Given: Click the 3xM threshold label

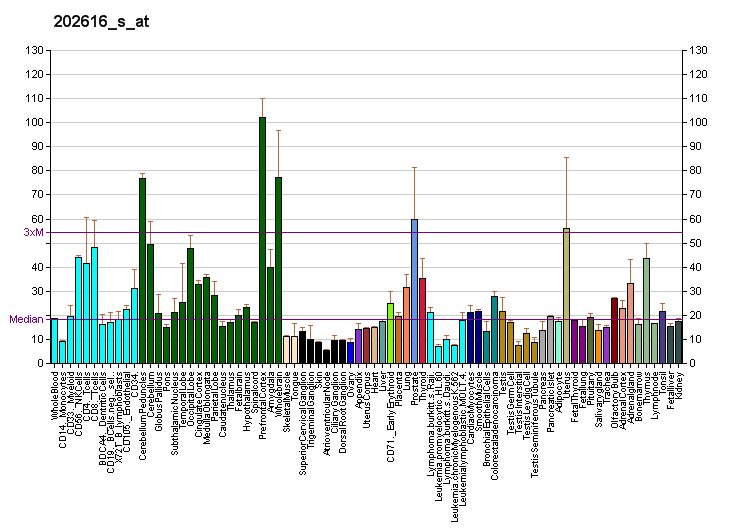Looking at the screenshot, I should click(x=33, y=232).
